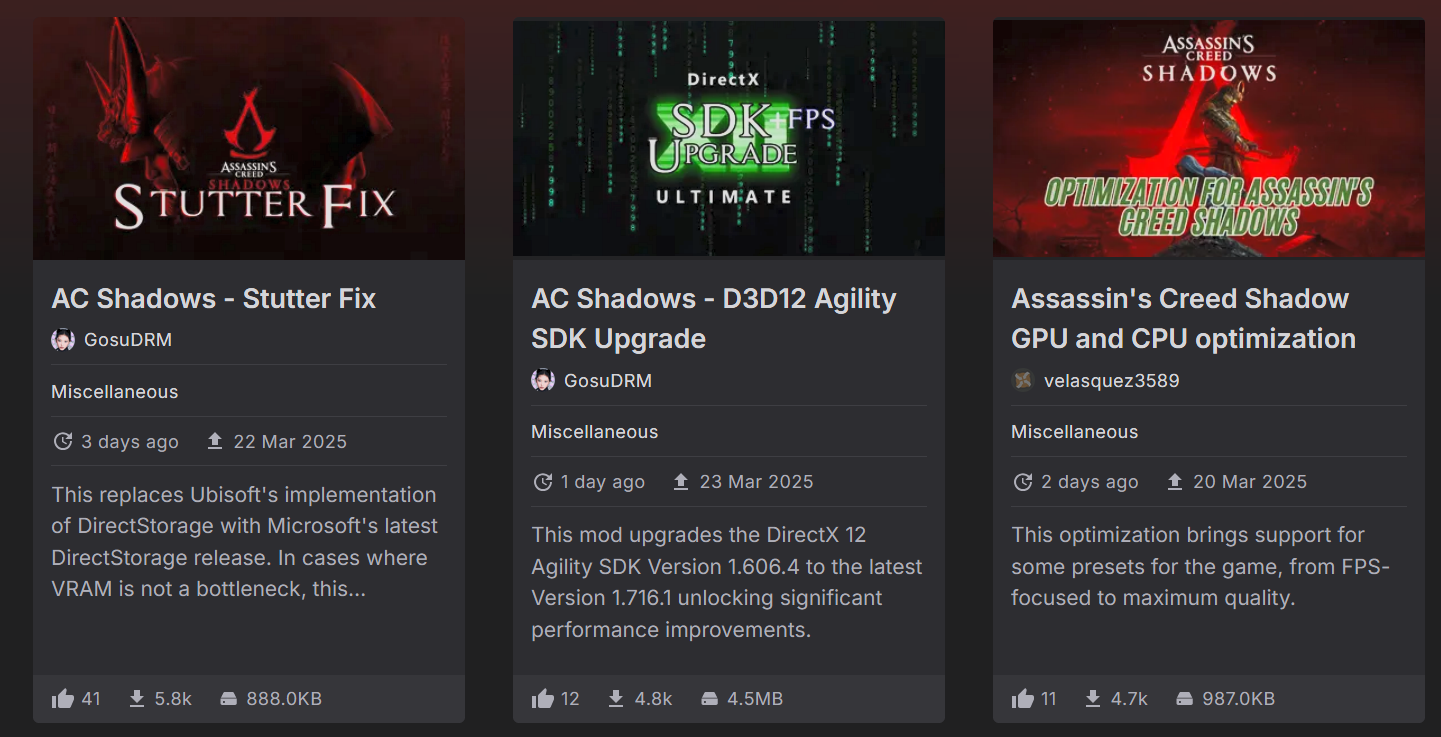The width and height of the screenshot is (1441, 737).
Task: Select the Miscellaneous category on the GPU and CPU optimization card
Action: (x=1075, y=432)
